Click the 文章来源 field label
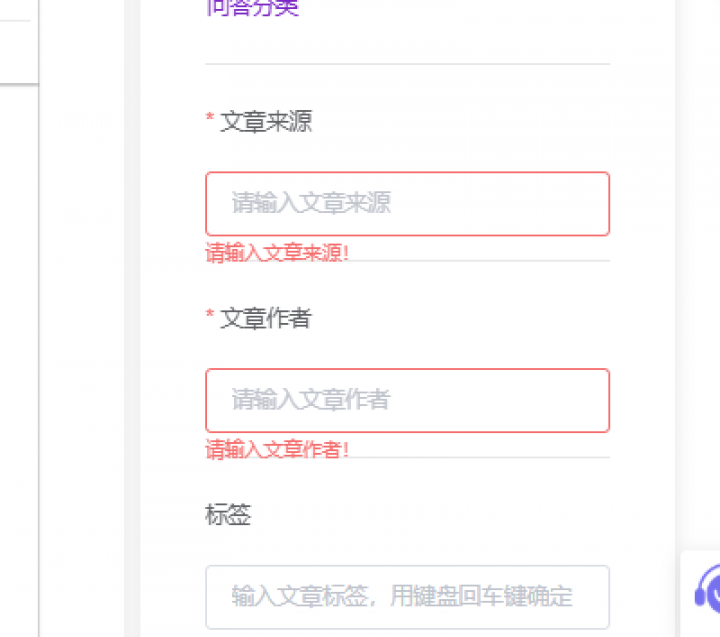 point(266,122)
